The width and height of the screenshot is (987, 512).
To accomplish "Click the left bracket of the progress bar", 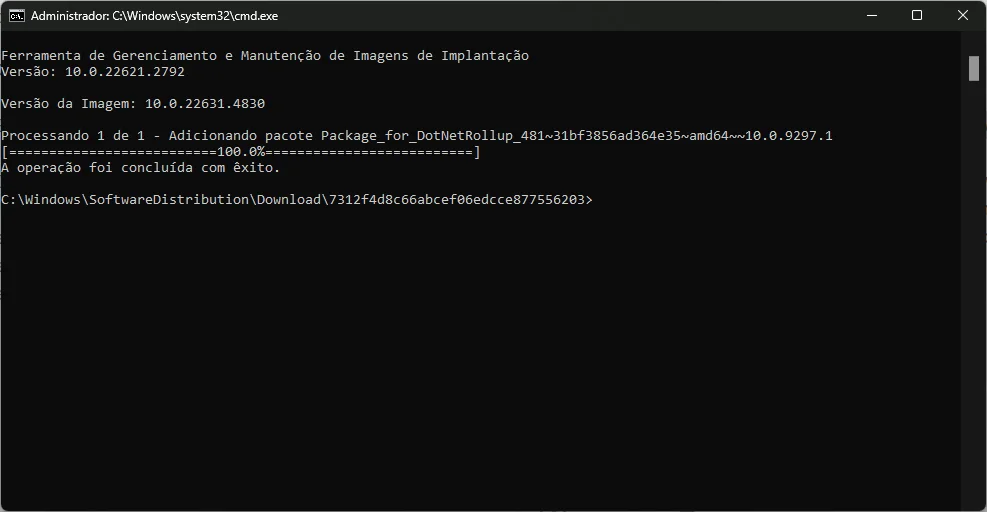I will click(x=5, y=152).
